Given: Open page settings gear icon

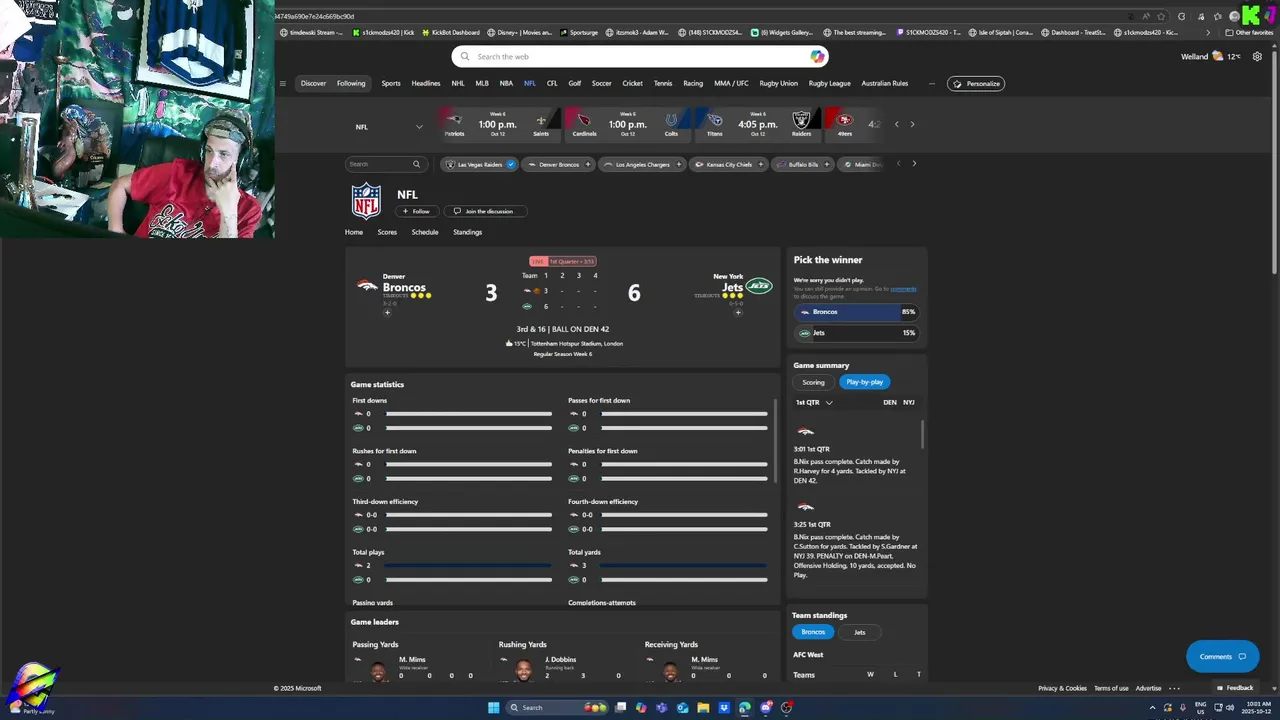Looking at the screenshot, I should [1257, 57].
